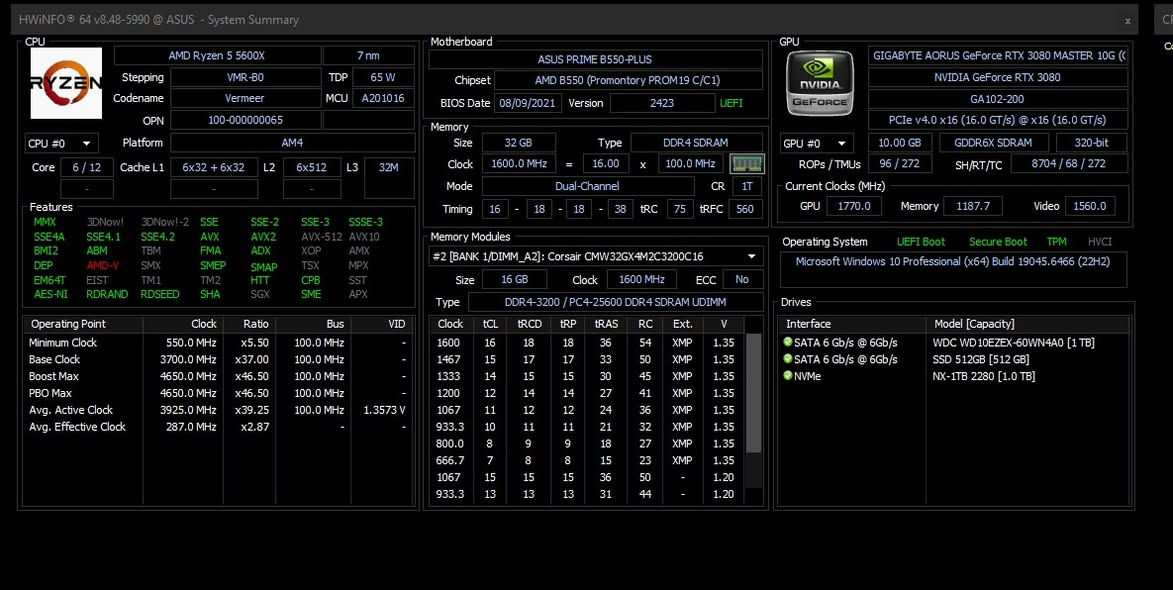Click the GPU memory clock 1187.7 field
Viewport: 1173px width, 590px height.
973,206
